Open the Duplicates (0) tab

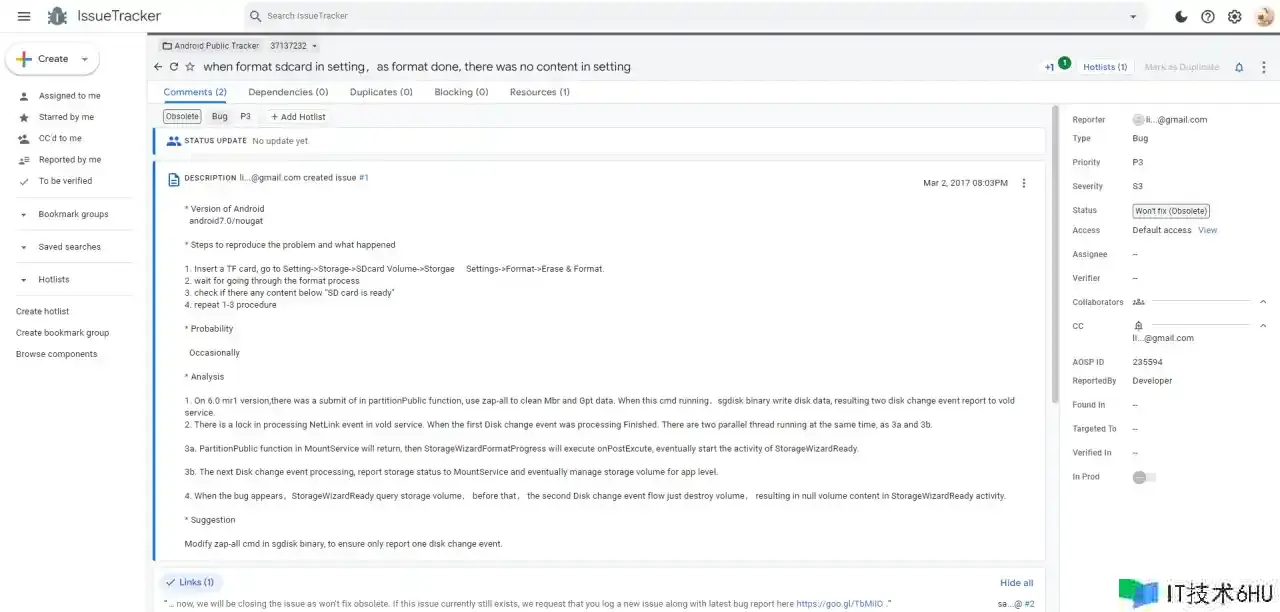tap(381, 92)
